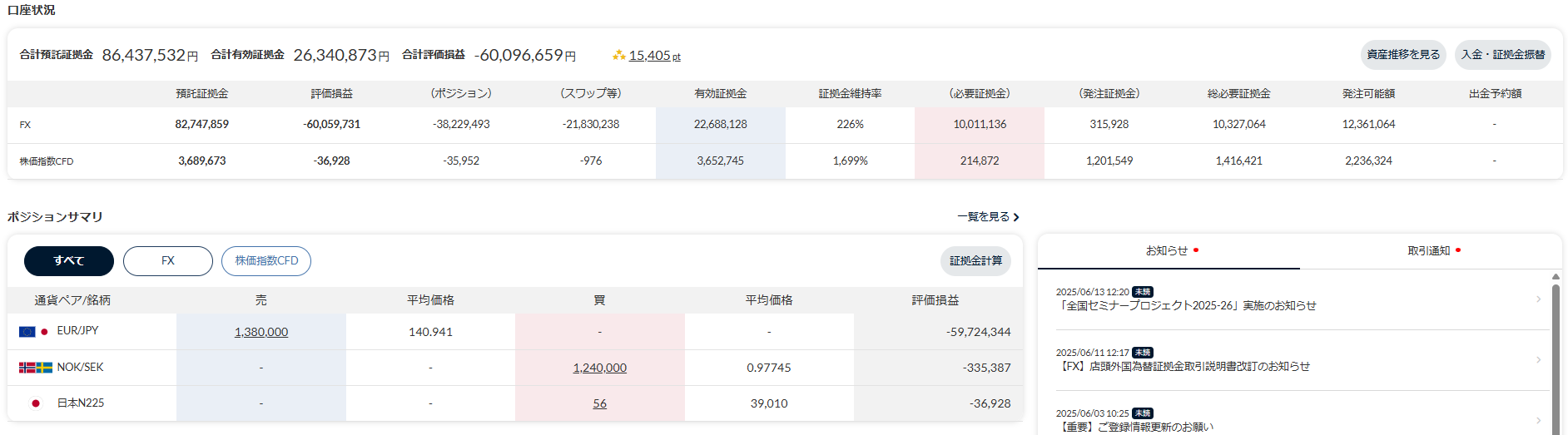Click the EUR/JPY sell quantity 1,380,000
The height and width of the screenshot is (435, 1568).
tap(261, 332)
